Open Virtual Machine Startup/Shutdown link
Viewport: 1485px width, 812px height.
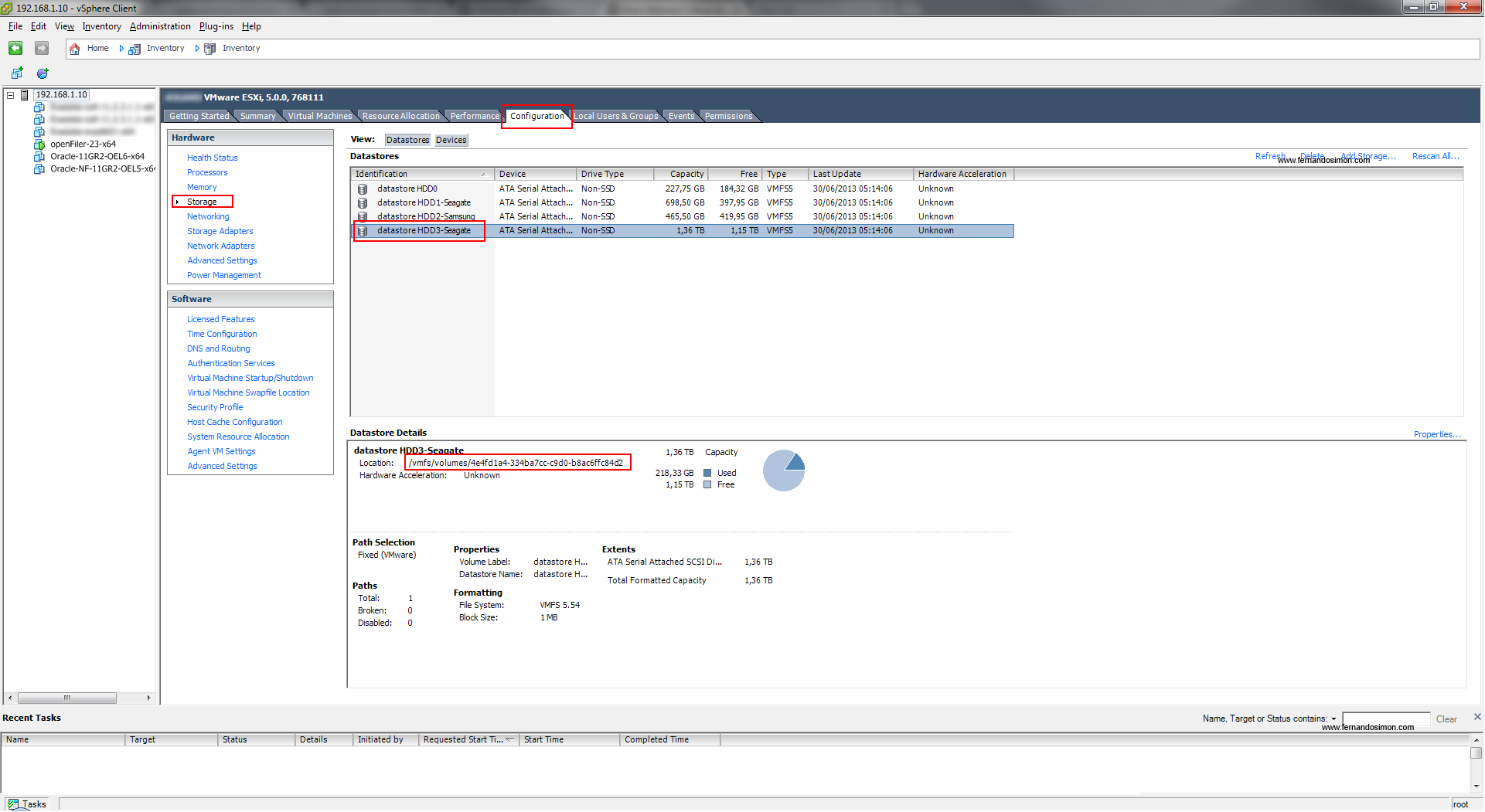tap(250, 379)
